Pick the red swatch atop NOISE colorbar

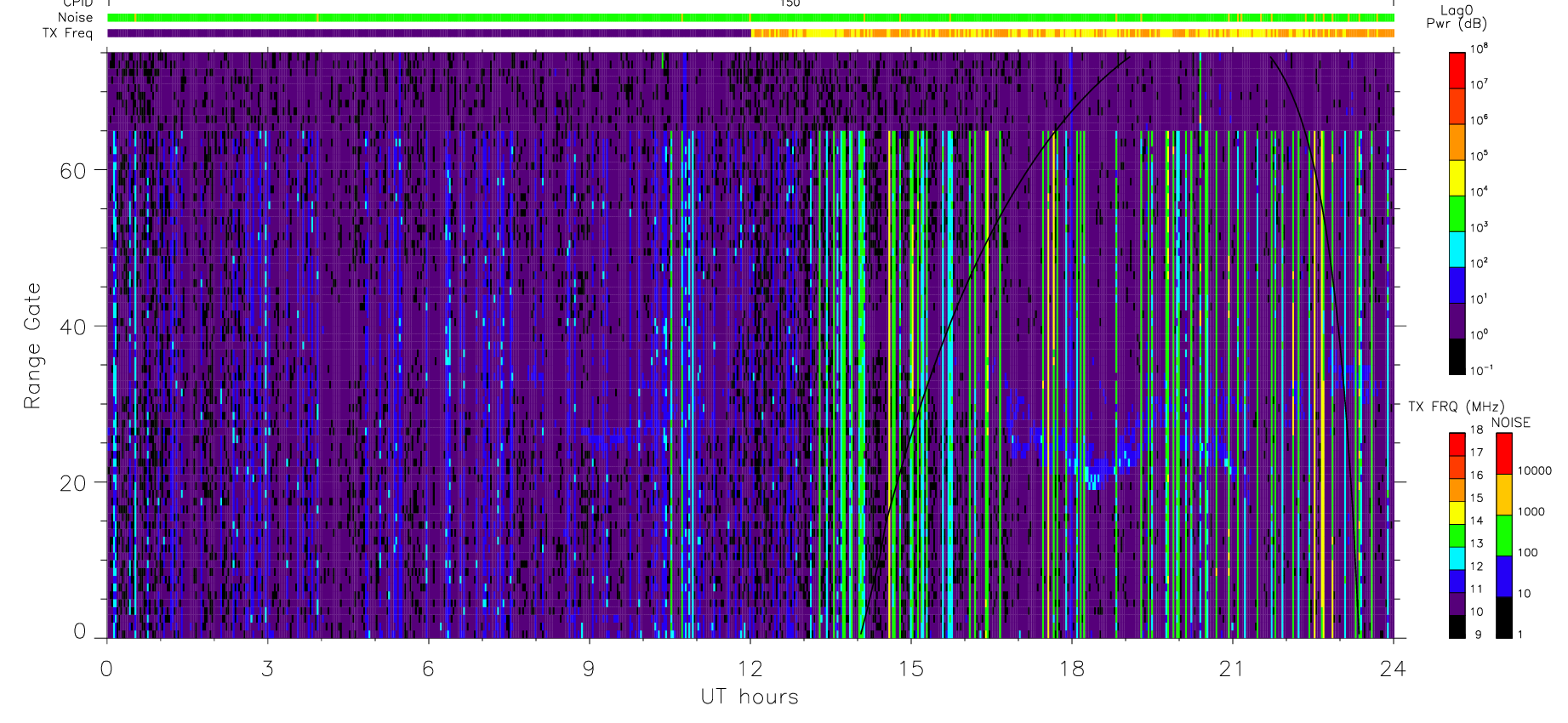[x=1504, y=453]
